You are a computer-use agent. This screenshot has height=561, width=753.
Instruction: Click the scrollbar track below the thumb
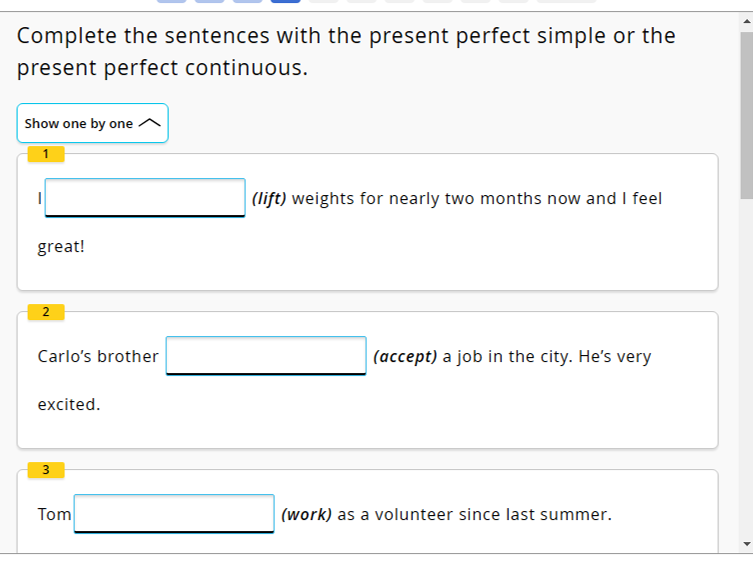[x=745, y=380]
